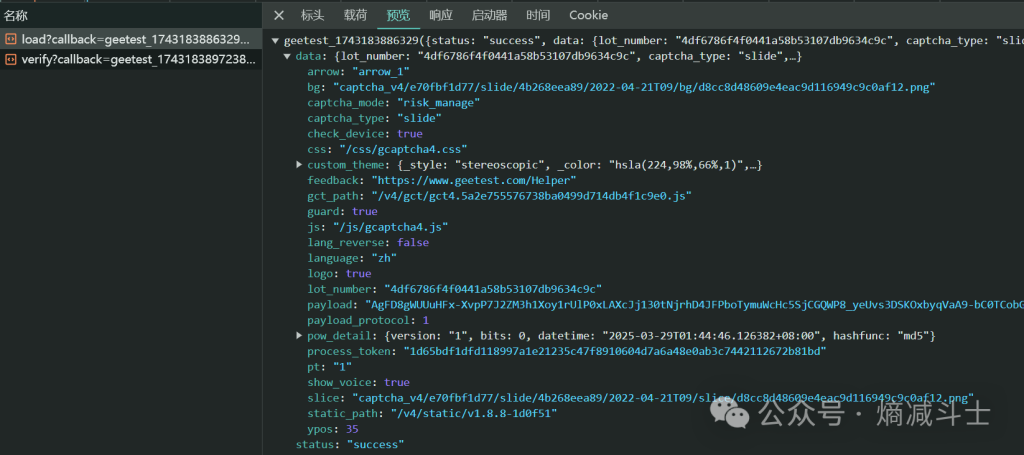Close the request details panel
This screenshot has height=455, width=1024.
coord(279,15)
